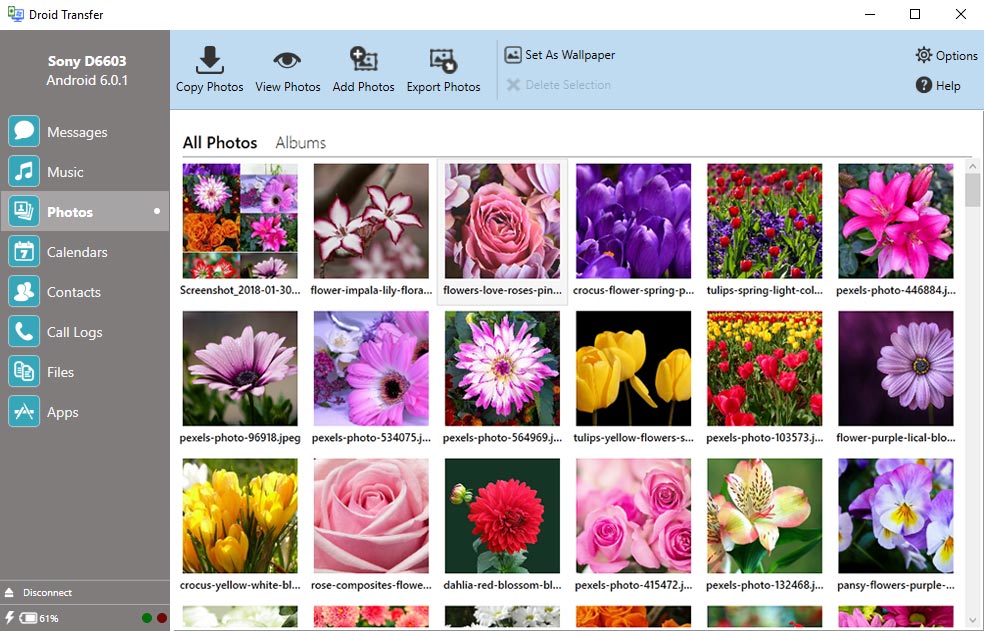The height and width of the screenshot is (631, 984).
Task: Click the red connection status indicator
Action: (x=160, y=618)
